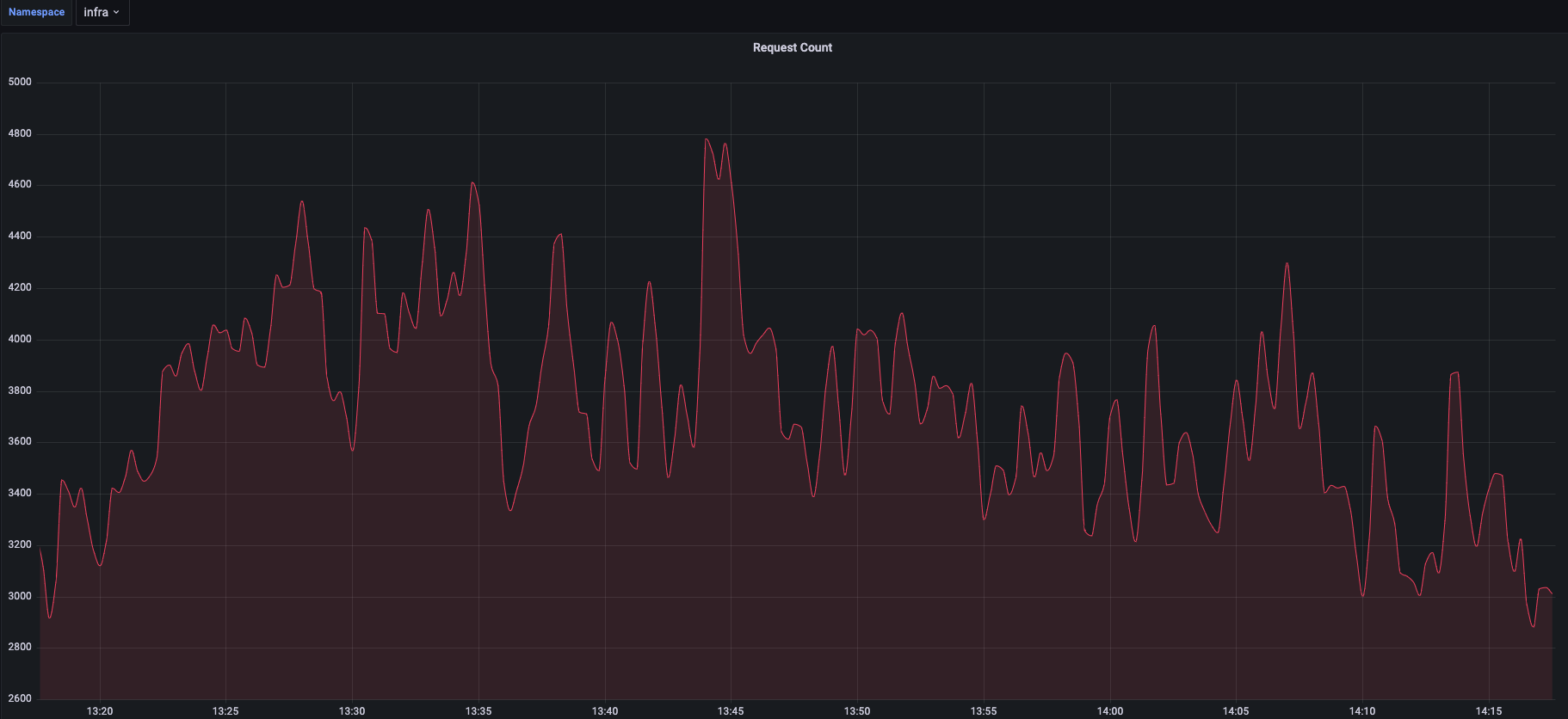Select the 4000 y-axis tick label
Screen dimensions: 1568x719
click(20, 340)
